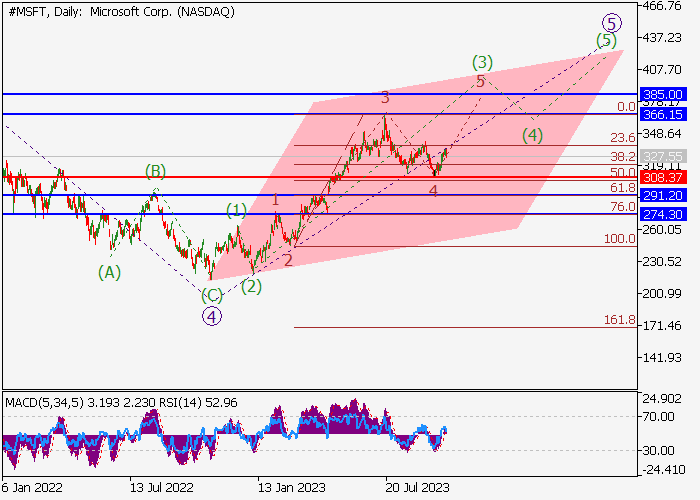The width and height of the screenshot is (700, 500).
Task: Click the MACD(5,34,5) indicator label
Action: point(45,402)
